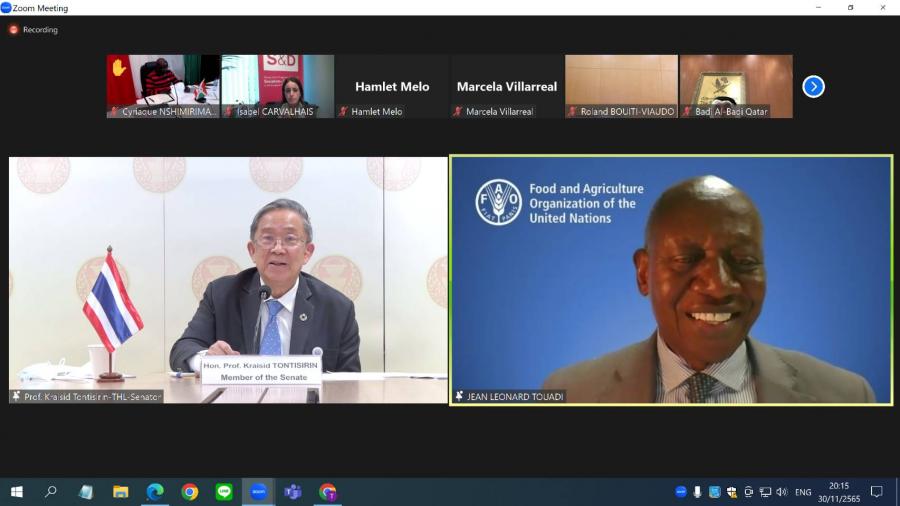Viewport: 900px width, 506px height.
Task: Open the clock and calendar flyout
Action: tap(840, 492)
